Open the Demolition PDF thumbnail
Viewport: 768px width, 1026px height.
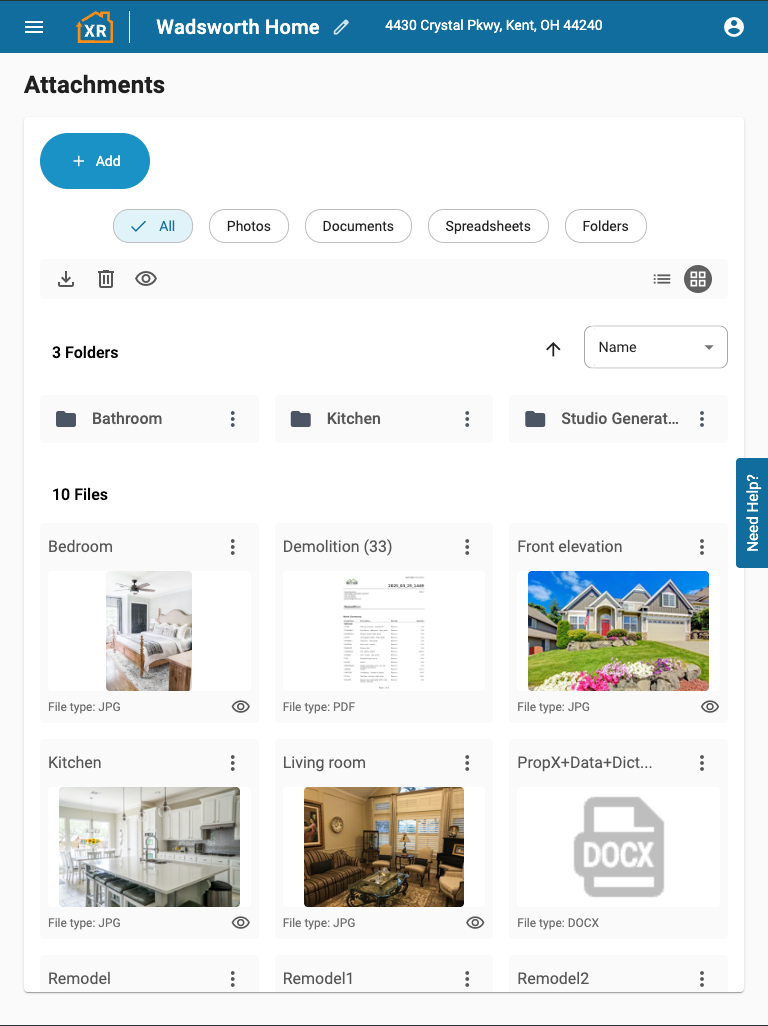384,631
